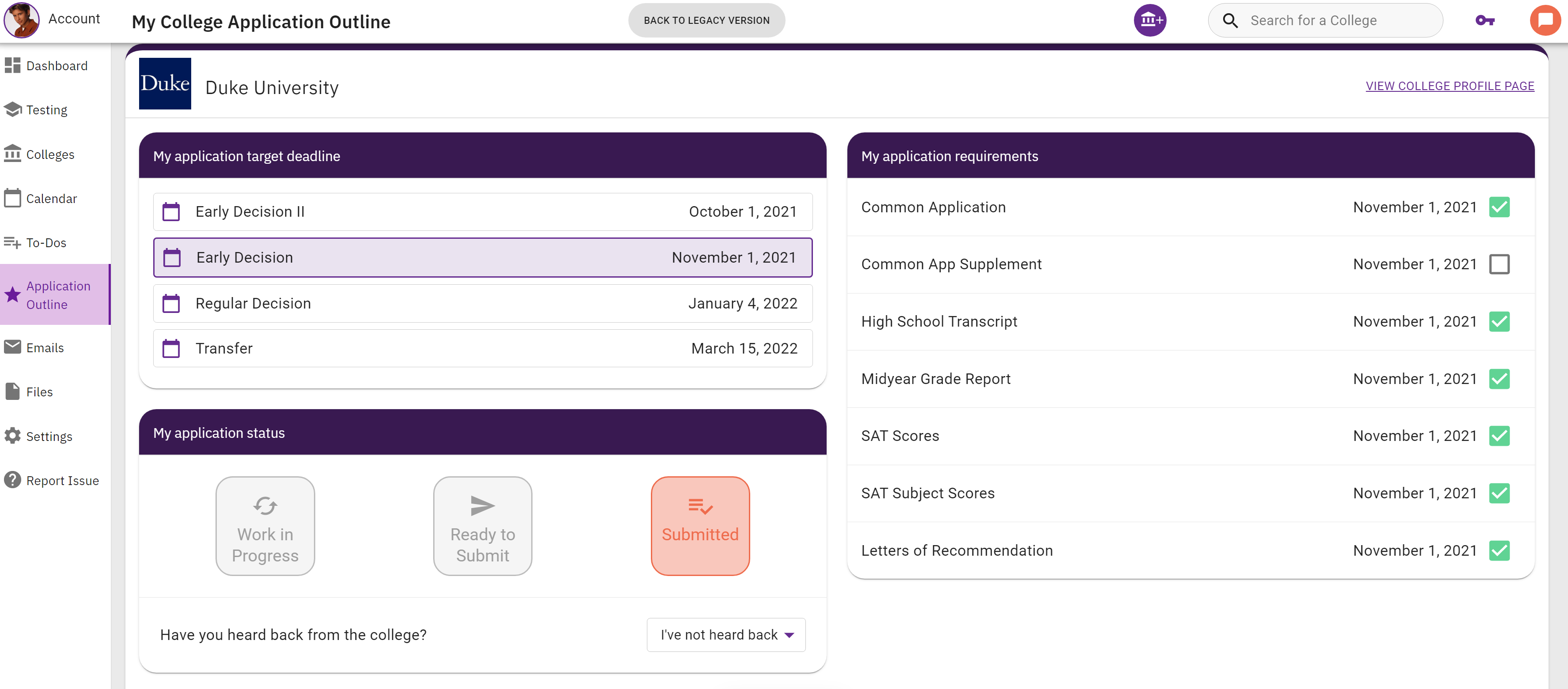Image resolution: width=1568 pixels, height=689 pixels.
Task: Select the Early Decision II deadline row
Action: point(483,212)
